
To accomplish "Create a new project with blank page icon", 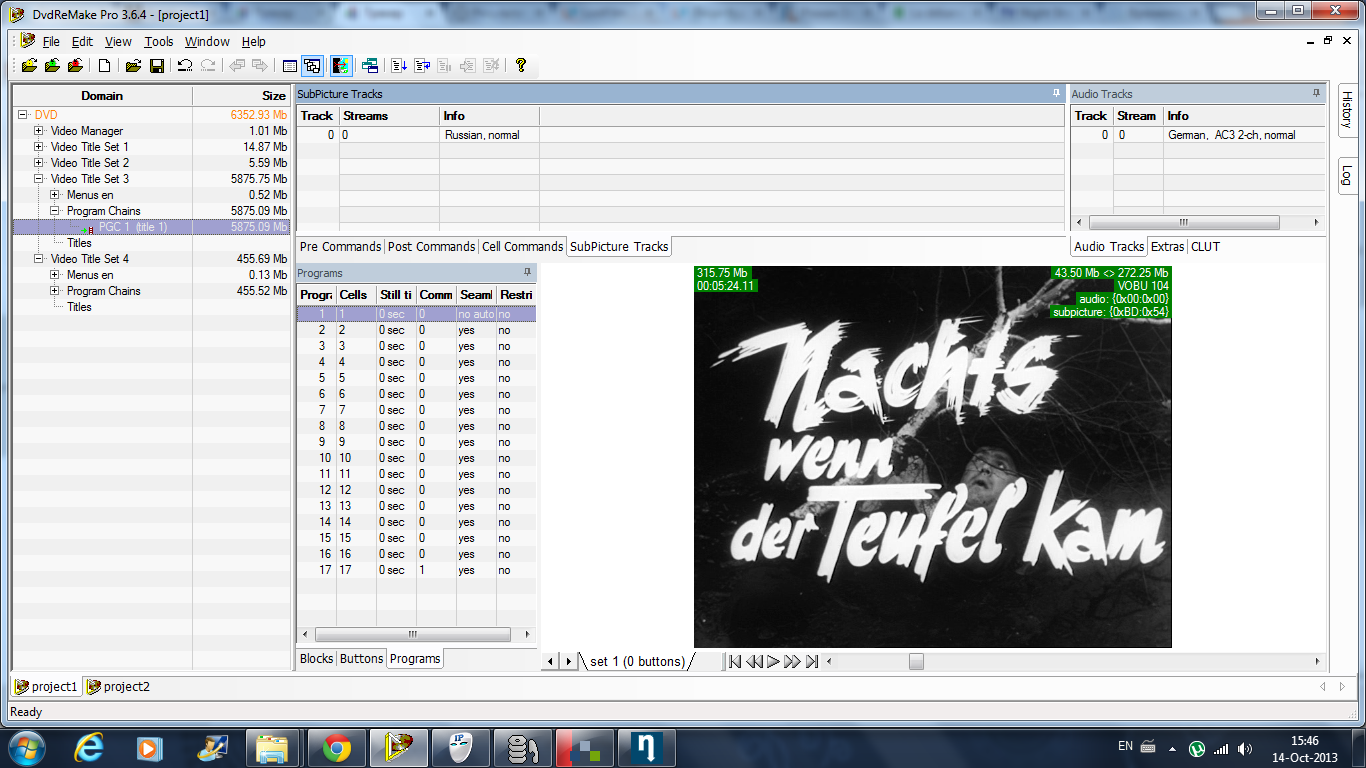I will point(104,66).
